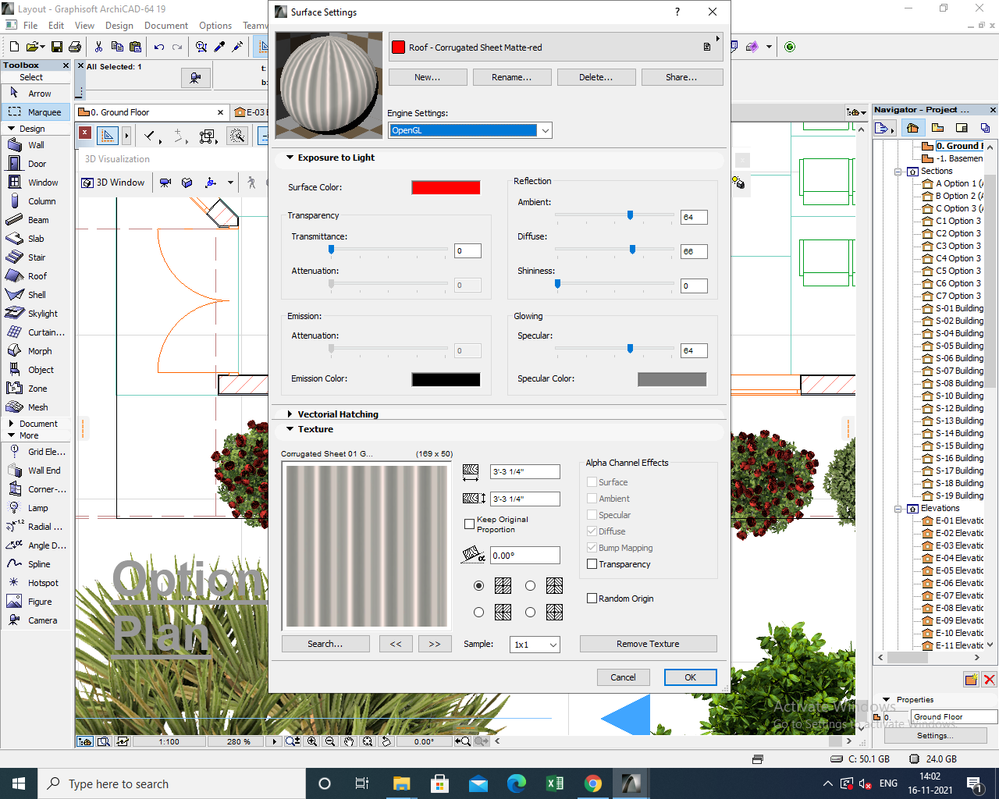Click the red Surface Color swatch

tap(445, 187)
